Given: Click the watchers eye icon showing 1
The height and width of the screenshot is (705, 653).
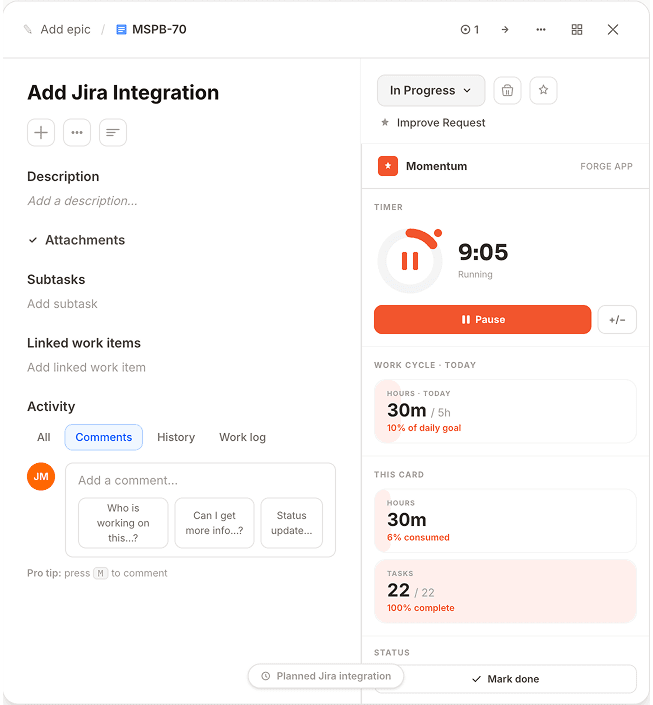Looking at the screenshot, I should [470, 30].
